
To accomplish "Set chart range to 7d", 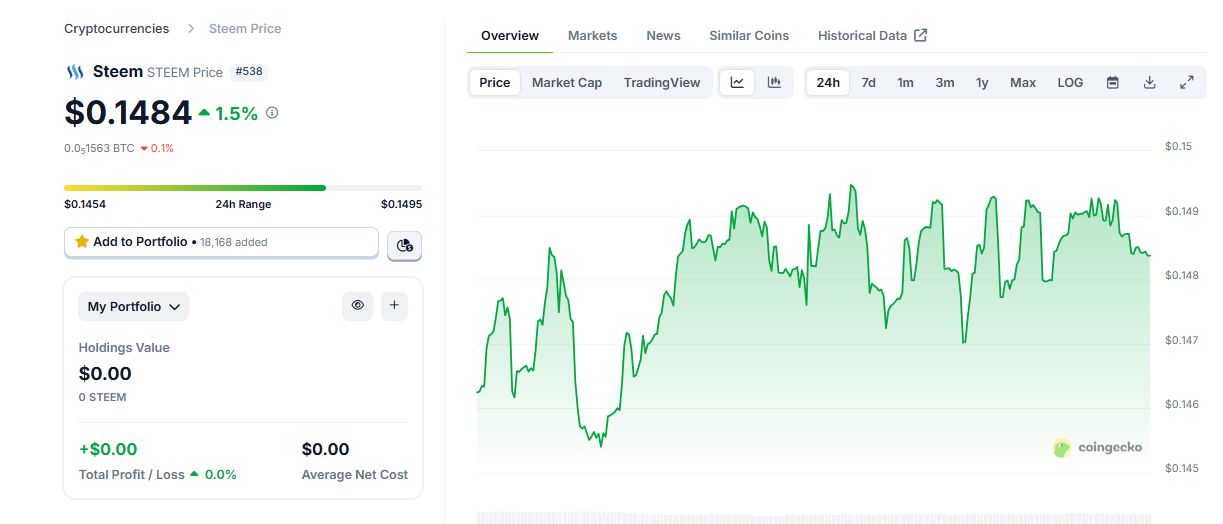I will coord(869,83).
